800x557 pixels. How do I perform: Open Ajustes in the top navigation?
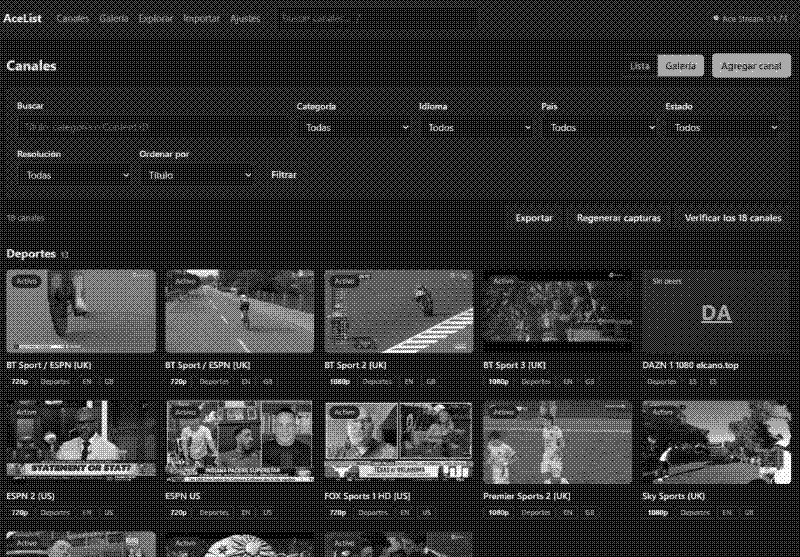click(245, 18)
